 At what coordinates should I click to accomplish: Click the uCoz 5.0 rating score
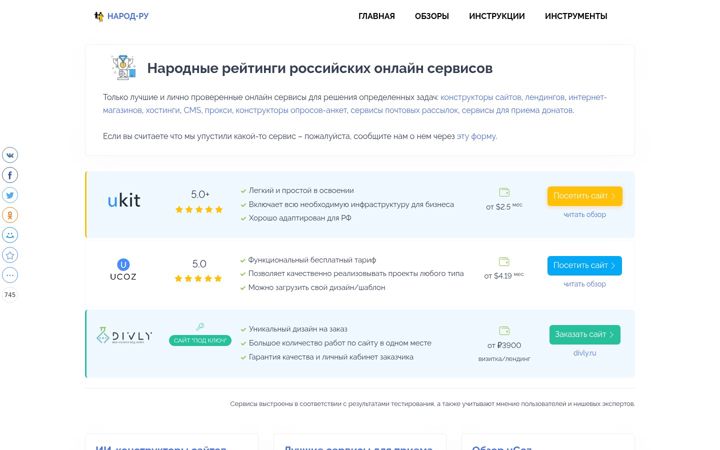tap(199, 264)
